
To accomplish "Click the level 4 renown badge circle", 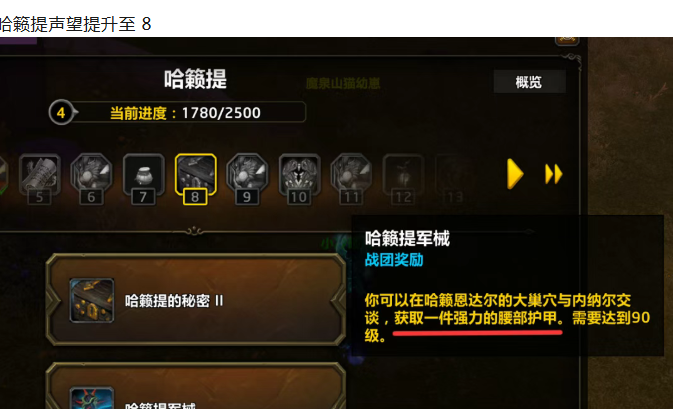I will (x=61, y=113).
